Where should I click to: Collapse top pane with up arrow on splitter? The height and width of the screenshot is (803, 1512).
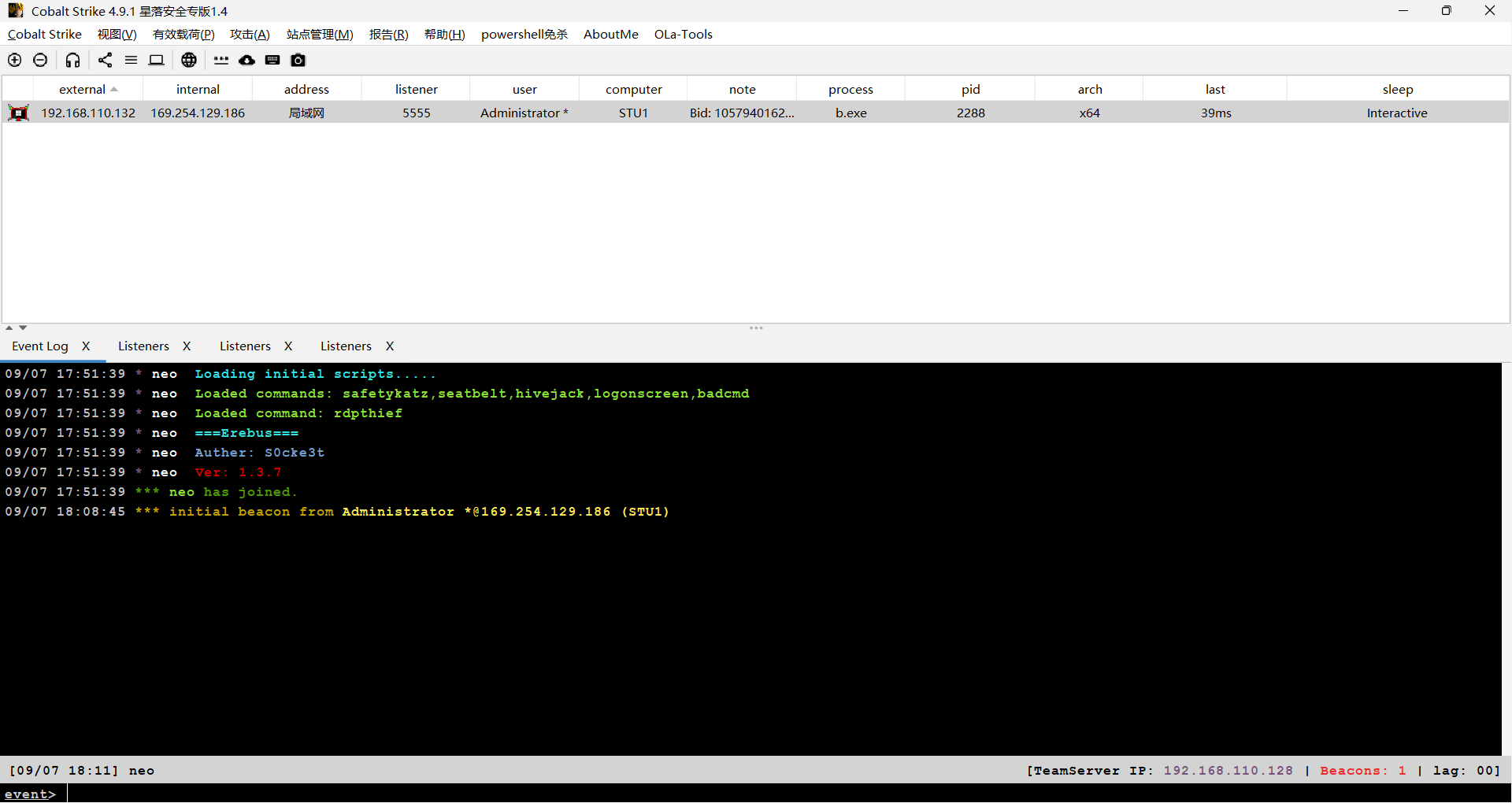click(x=9, y=327)
